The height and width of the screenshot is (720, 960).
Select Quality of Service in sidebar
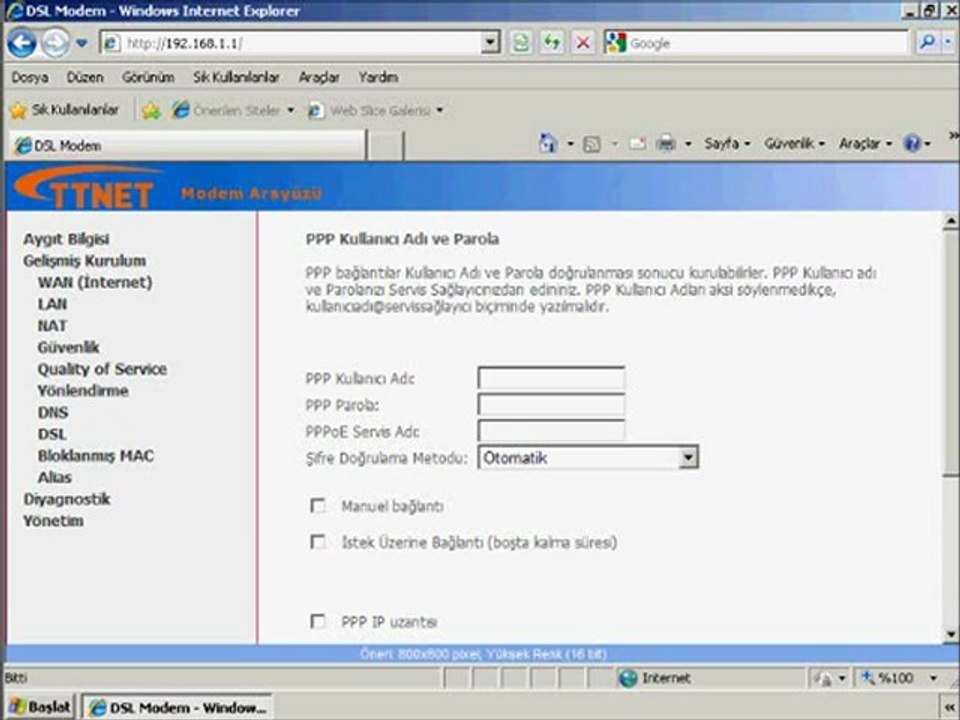(x=102, y=369)
